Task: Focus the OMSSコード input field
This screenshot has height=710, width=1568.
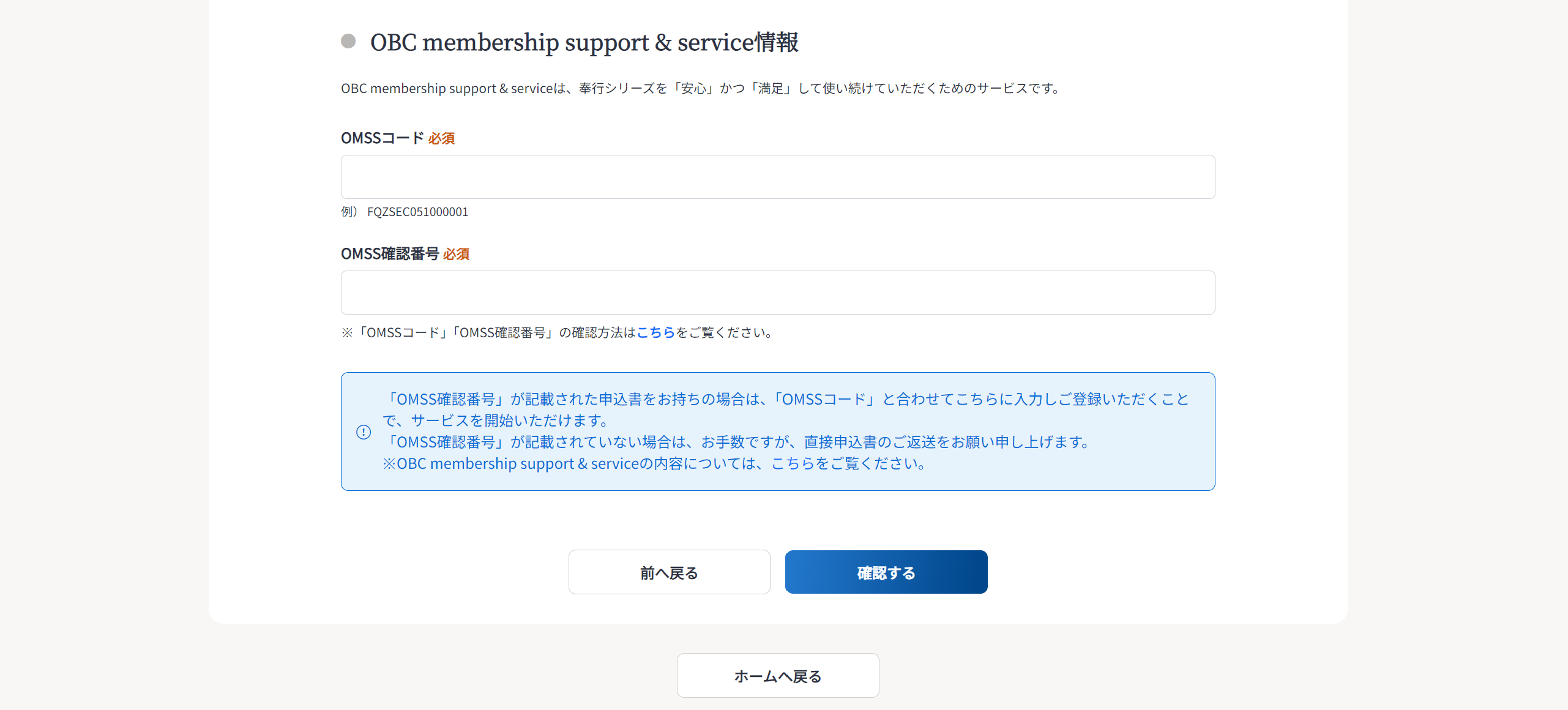Action: 778,177
